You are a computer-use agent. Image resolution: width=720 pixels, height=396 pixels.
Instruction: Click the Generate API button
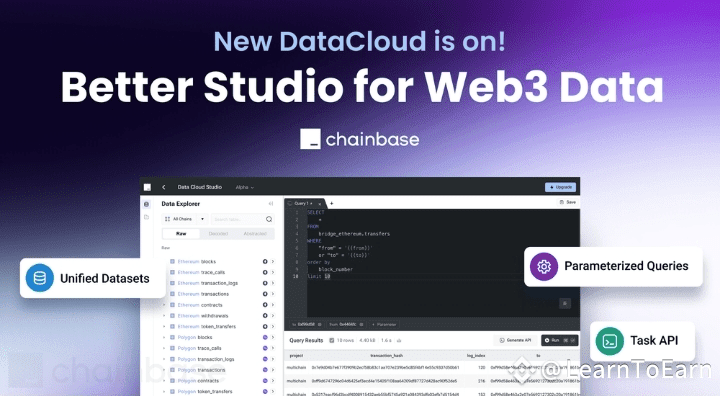pos(515,340)
